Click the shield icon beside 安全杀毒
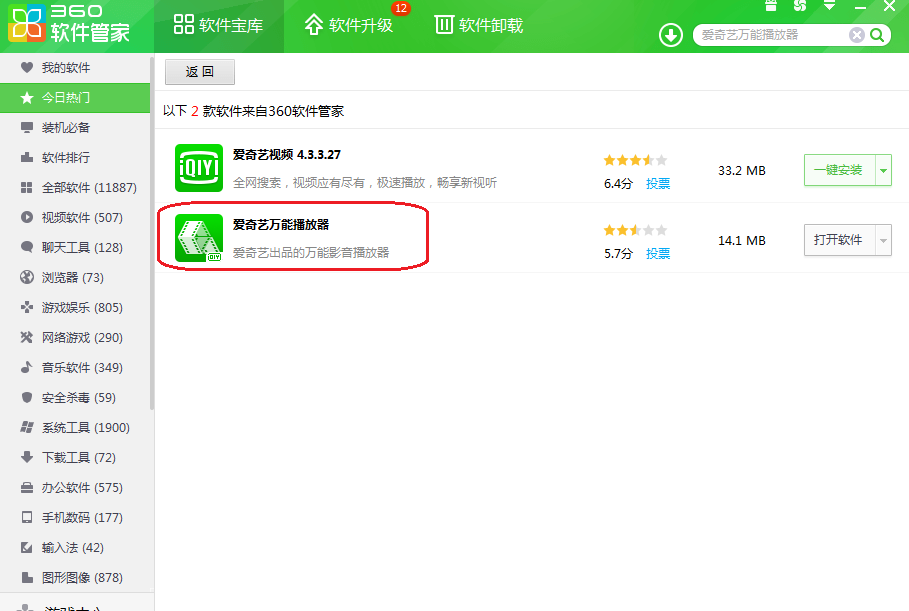Image resolution: width=909 pixels, height=611 pixels. click(x=27, y=397)
